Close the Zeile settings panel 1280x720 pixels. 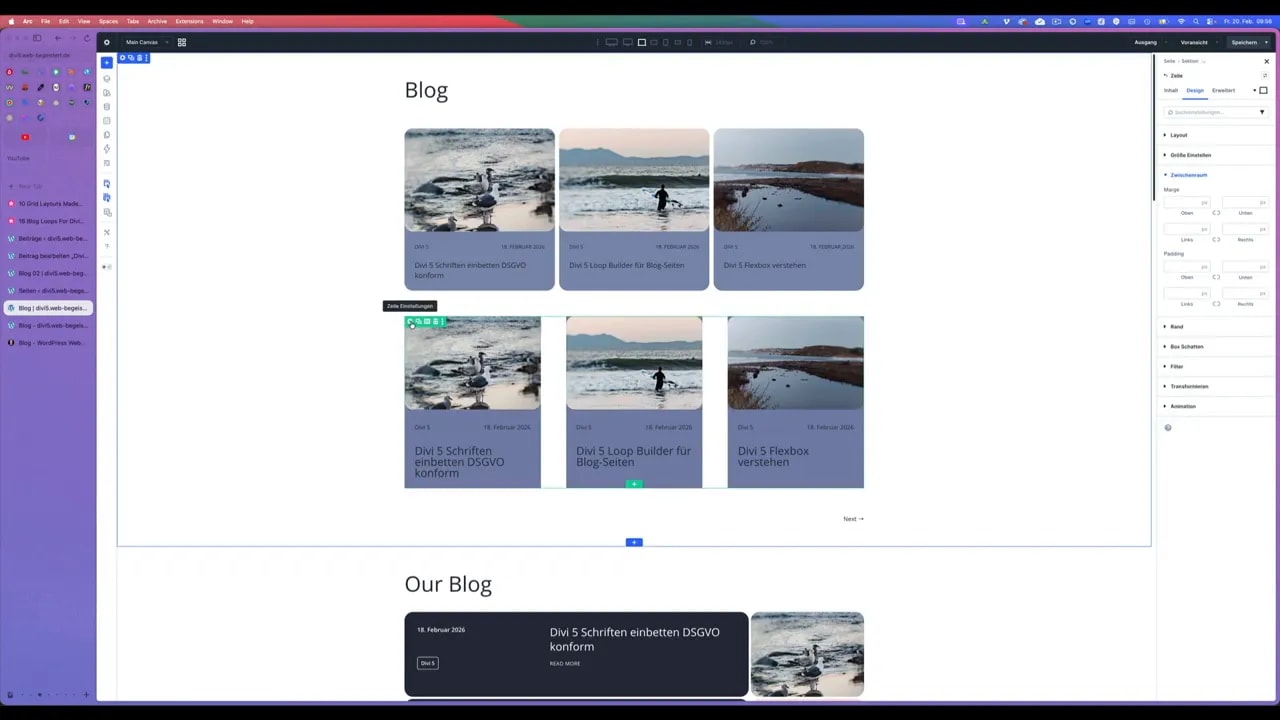coord(1266,61)
